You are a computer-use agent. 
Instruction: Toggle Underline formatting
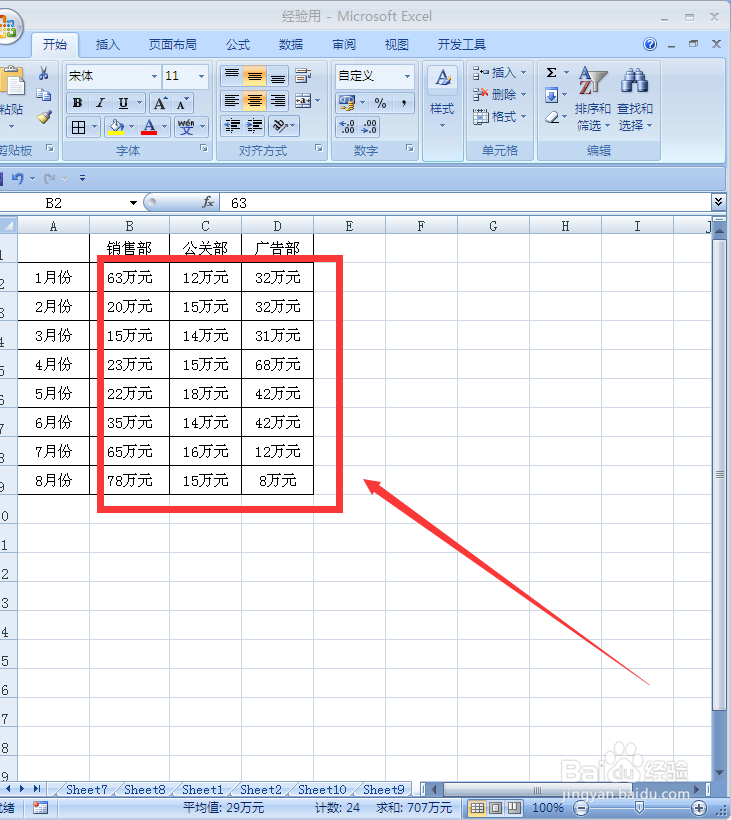[123, 102]
